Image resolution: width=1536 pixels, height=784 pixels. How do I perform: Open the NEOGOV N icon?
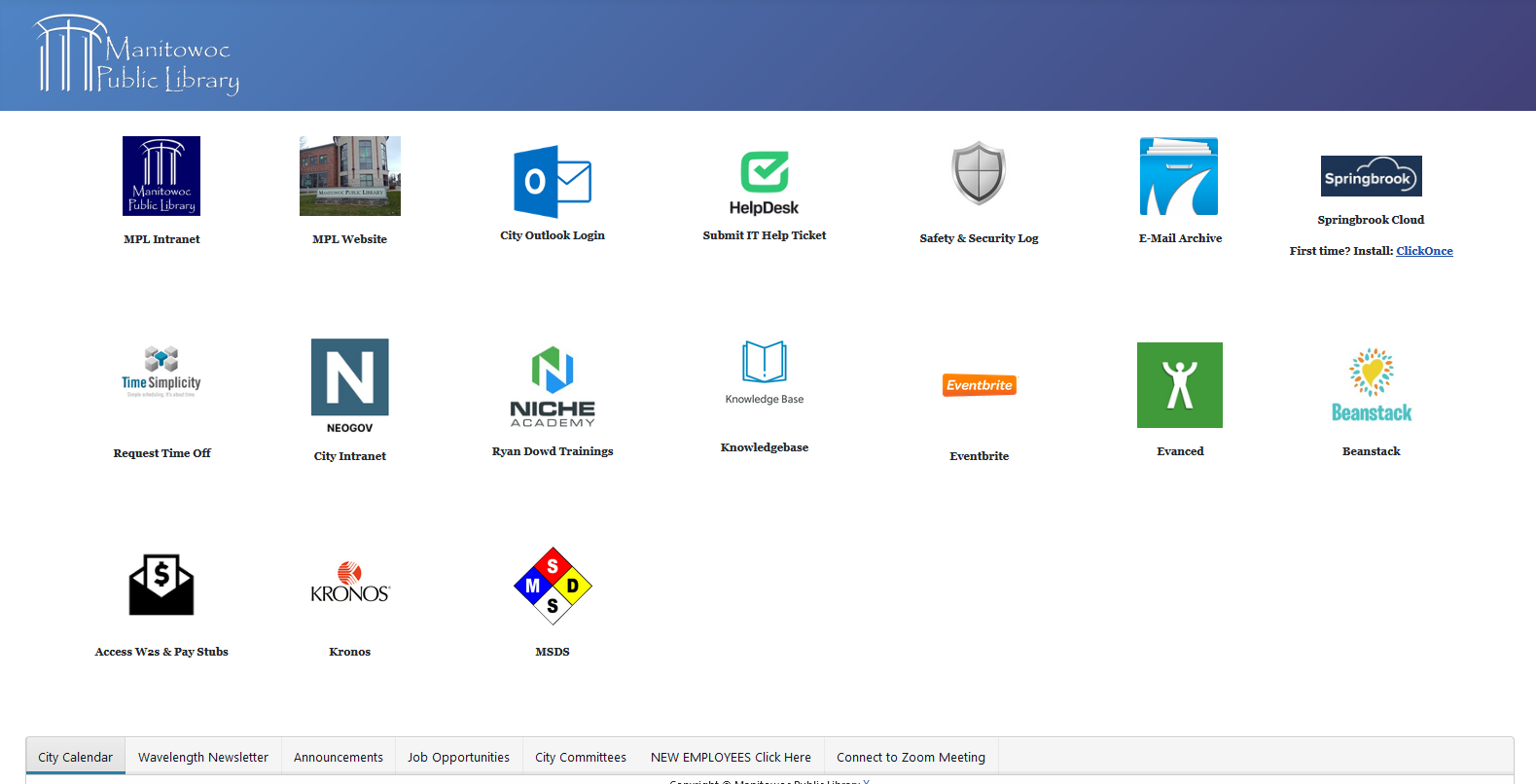click(x=350, y=386)
